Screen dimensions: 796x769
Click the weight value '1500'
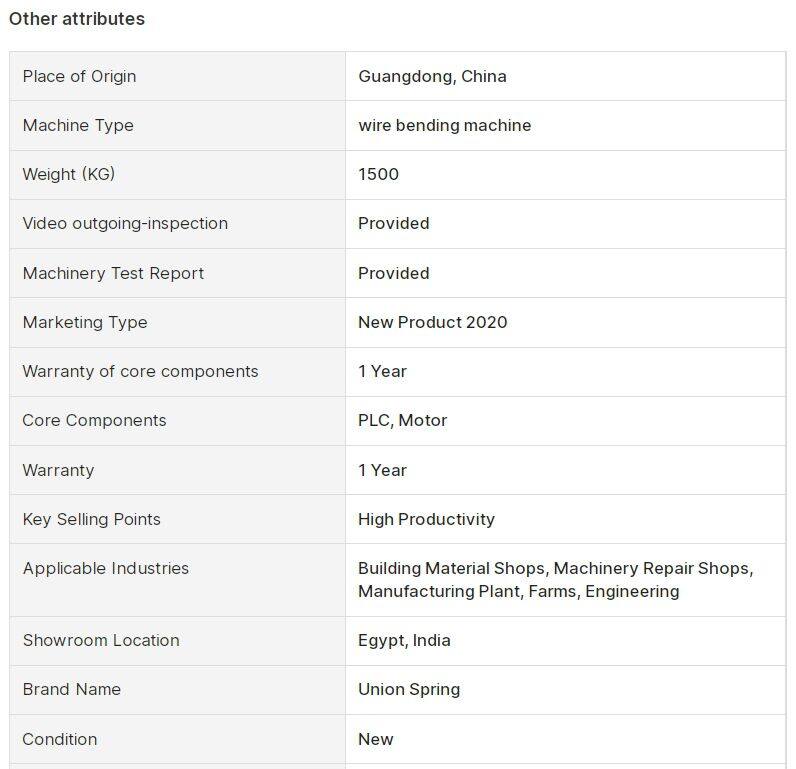pos(378,174)
